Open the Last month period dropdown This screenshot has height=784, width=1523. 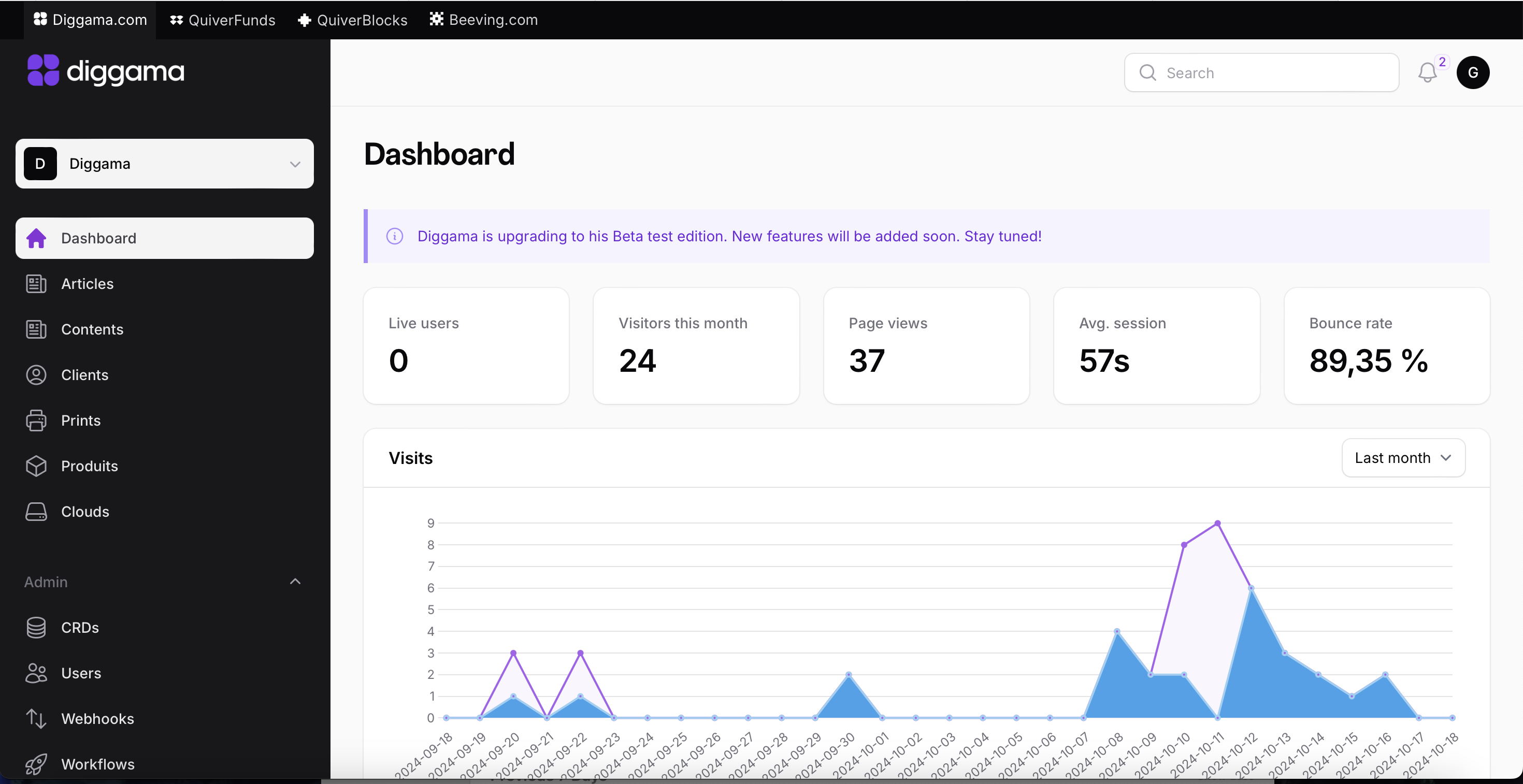tap(1403, 457)
